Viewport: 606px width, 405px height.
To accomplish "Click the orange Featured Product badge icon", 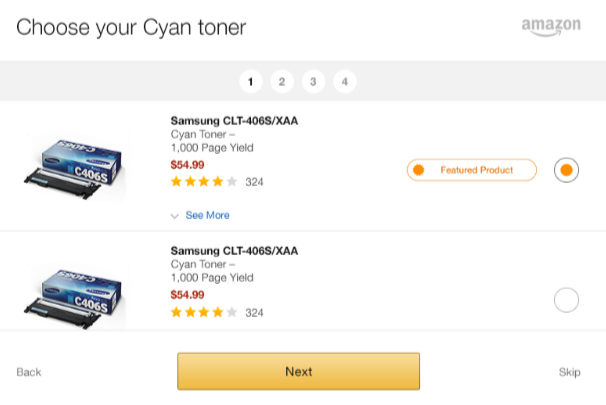I will (x=418, y=170).
